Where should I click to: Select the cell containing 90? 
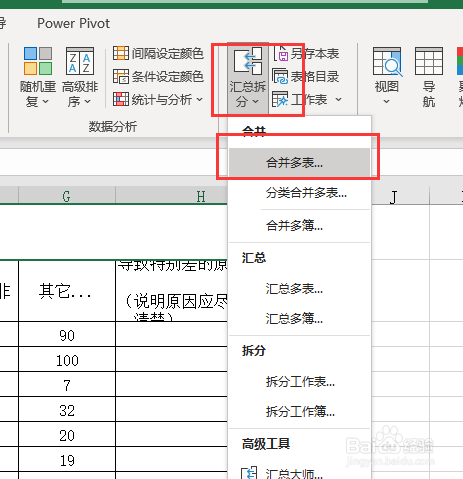(x=67, y=334)
